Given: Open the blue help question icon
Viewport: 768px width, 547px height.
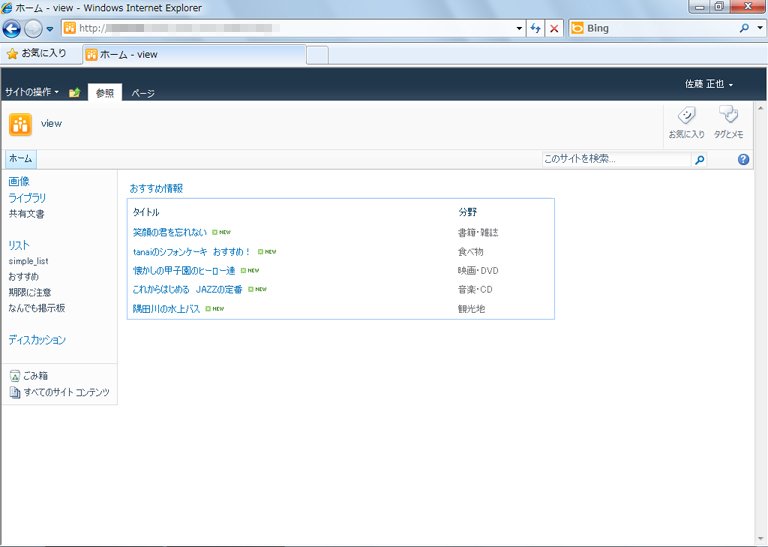Looking at the screenshot, I should pos(743,159).
